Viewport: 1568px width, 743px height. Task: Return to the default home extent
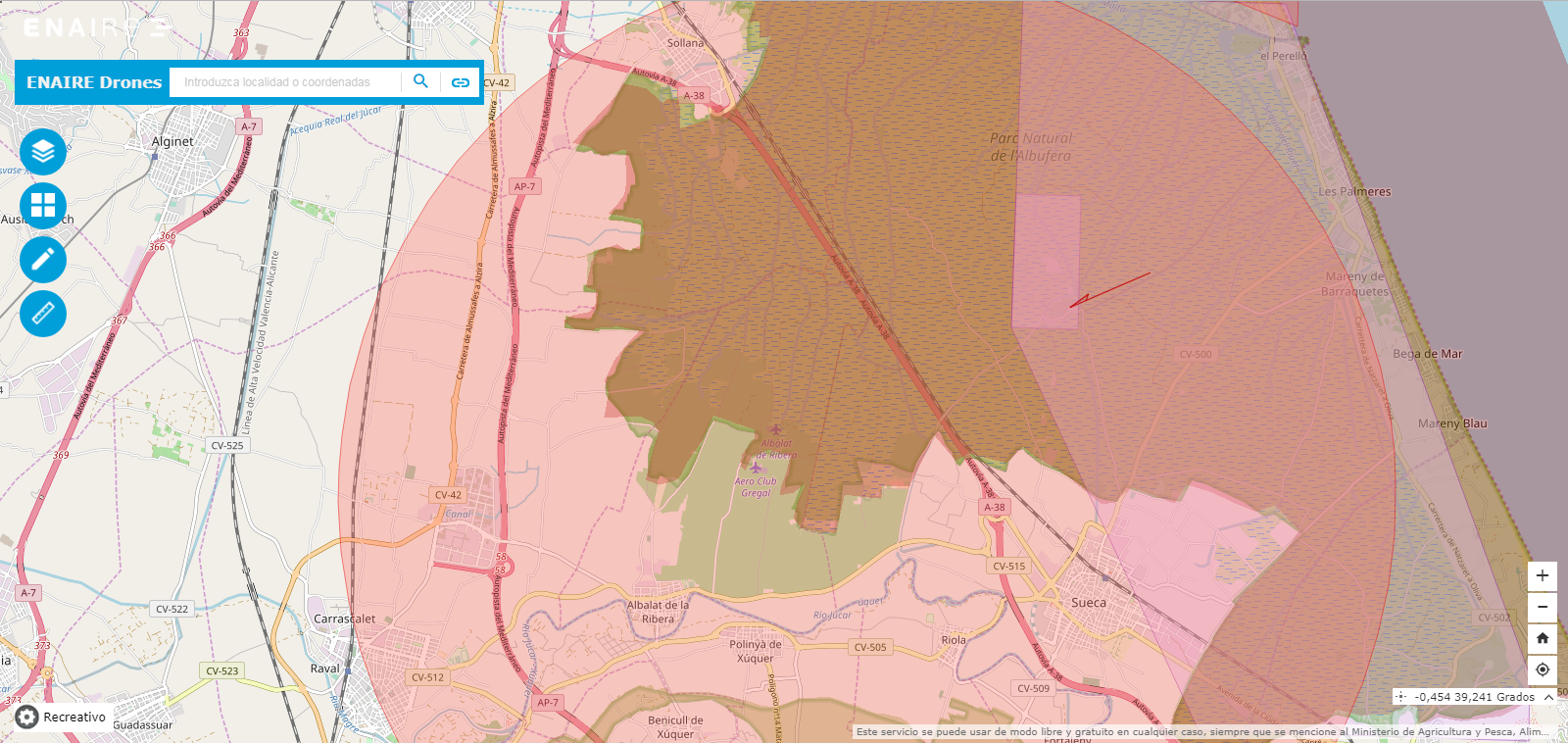point(1542,638)
